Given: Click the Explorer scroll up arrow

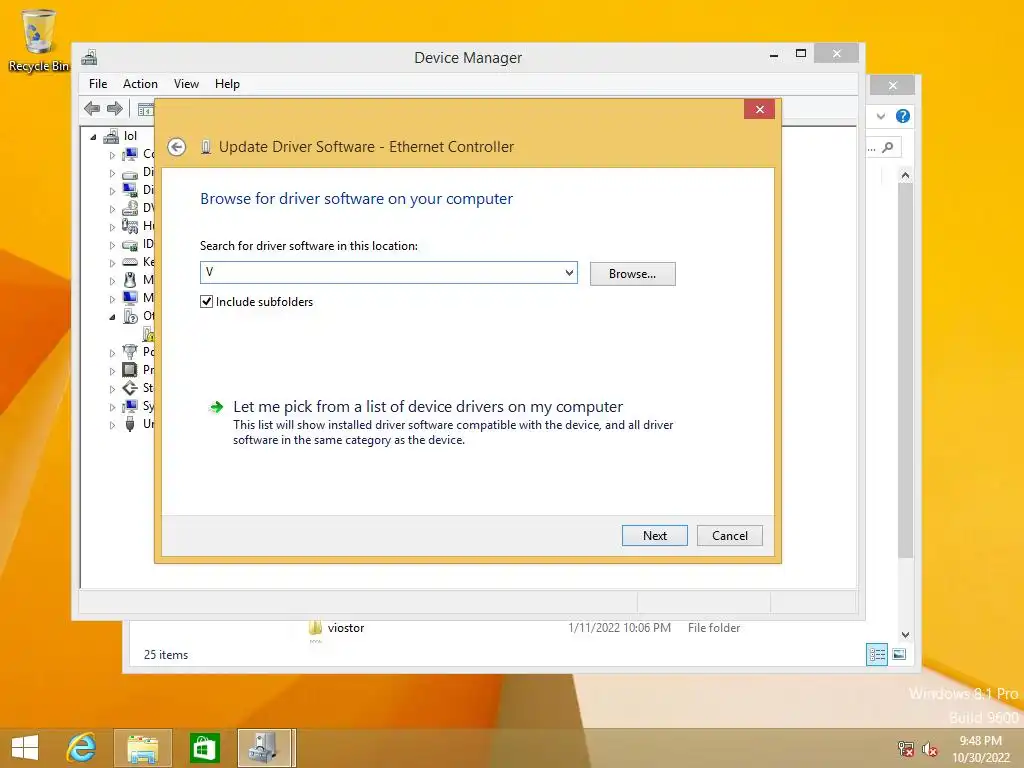Looking at the screenshot, I should coord(905,175).
